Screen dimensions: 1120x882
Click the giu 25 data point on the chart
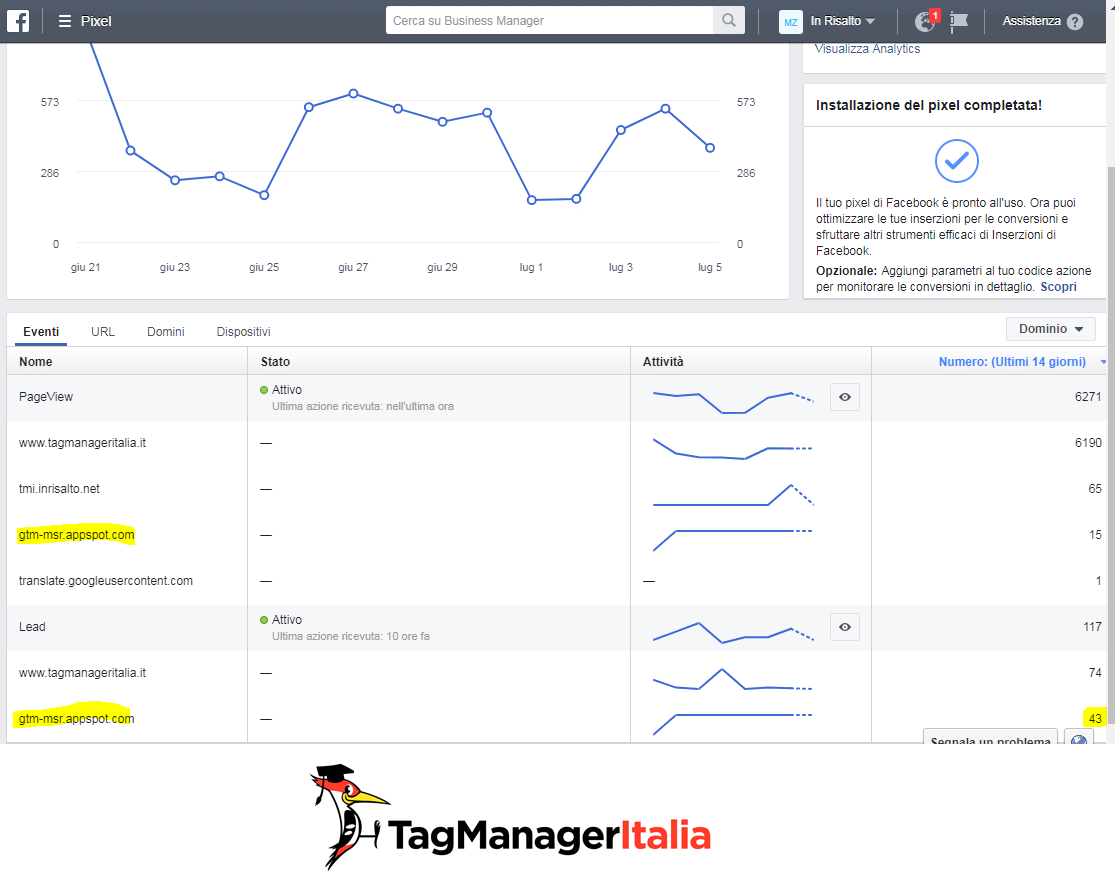coord(264,195)
